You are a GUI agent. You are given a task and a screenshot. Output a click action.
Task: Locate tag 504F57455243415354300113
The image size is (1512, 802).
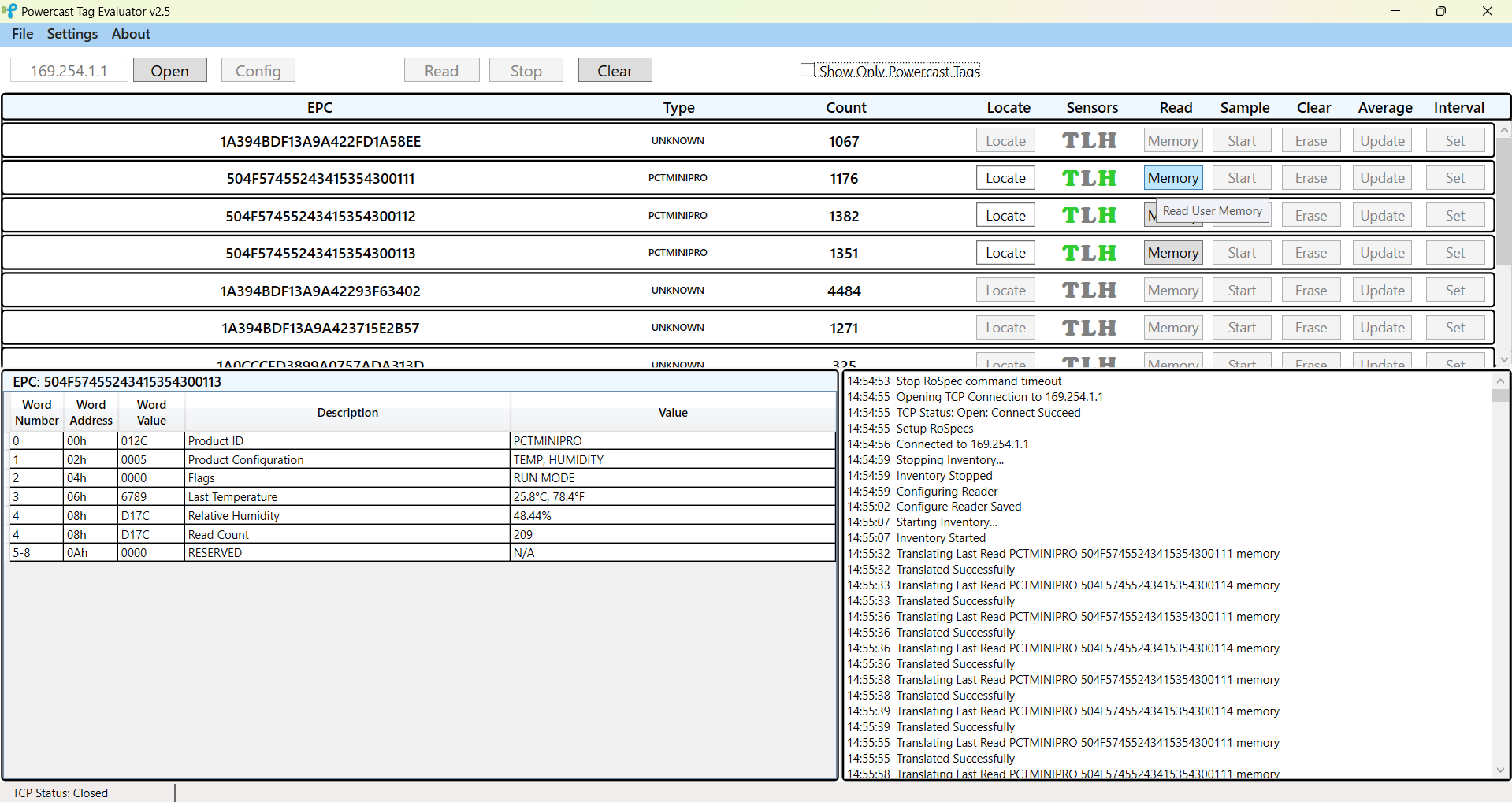point(1005,253)
